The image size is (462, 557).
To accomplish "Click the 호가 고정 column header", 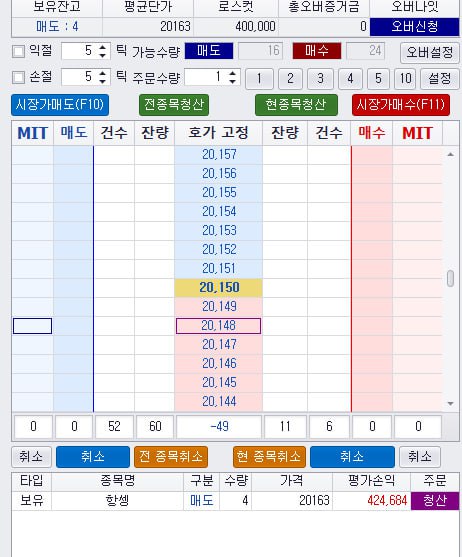I will [x=218, y=133].
